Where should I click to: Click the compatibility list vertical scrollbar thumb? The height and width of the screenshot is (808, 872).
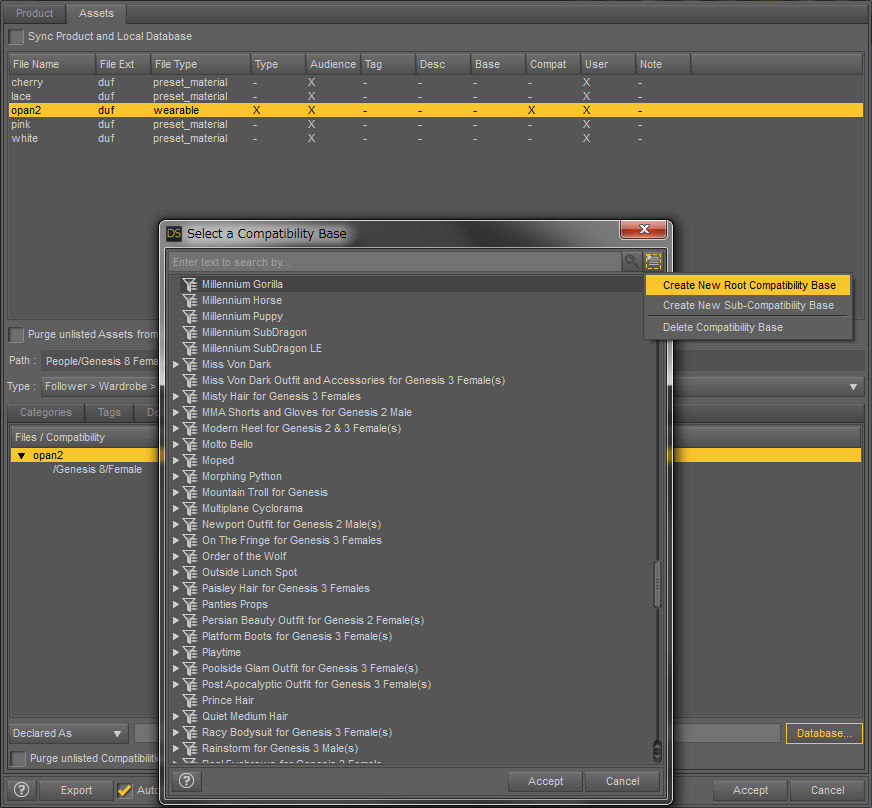(x=657, y=584)
